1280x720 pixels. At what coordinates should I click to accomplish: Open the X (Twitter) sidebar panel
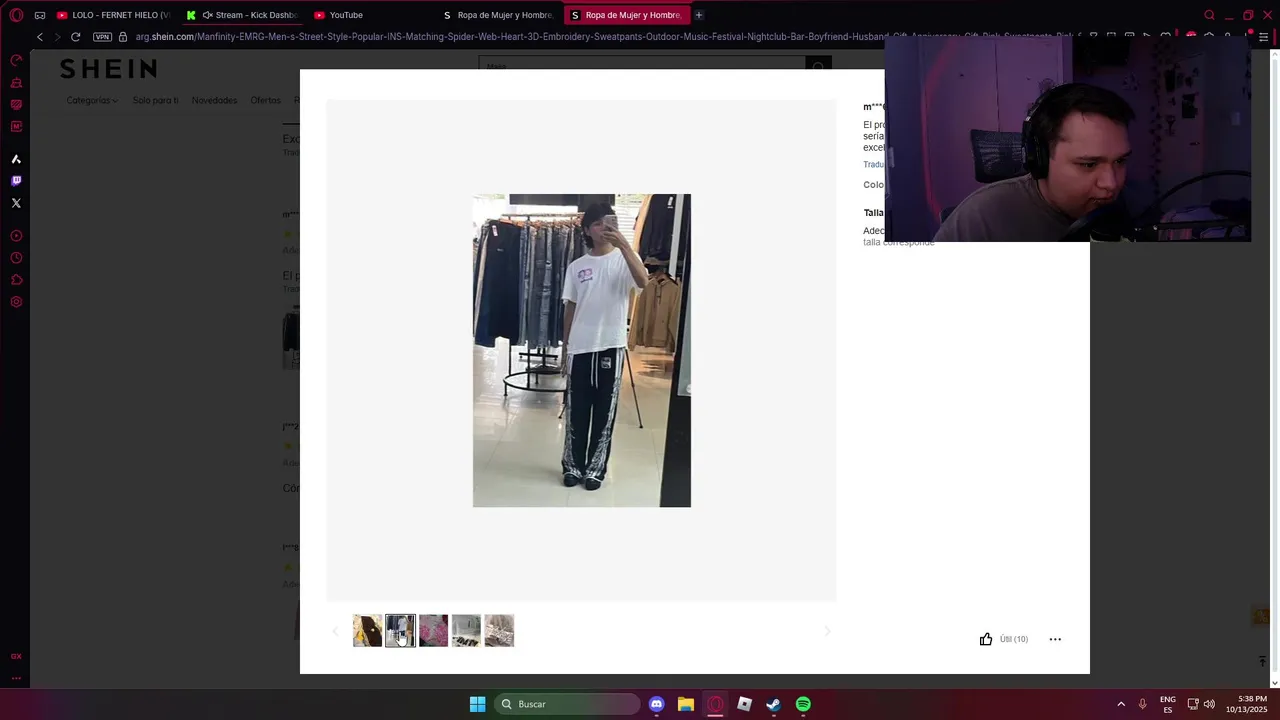tap(16, 203)
